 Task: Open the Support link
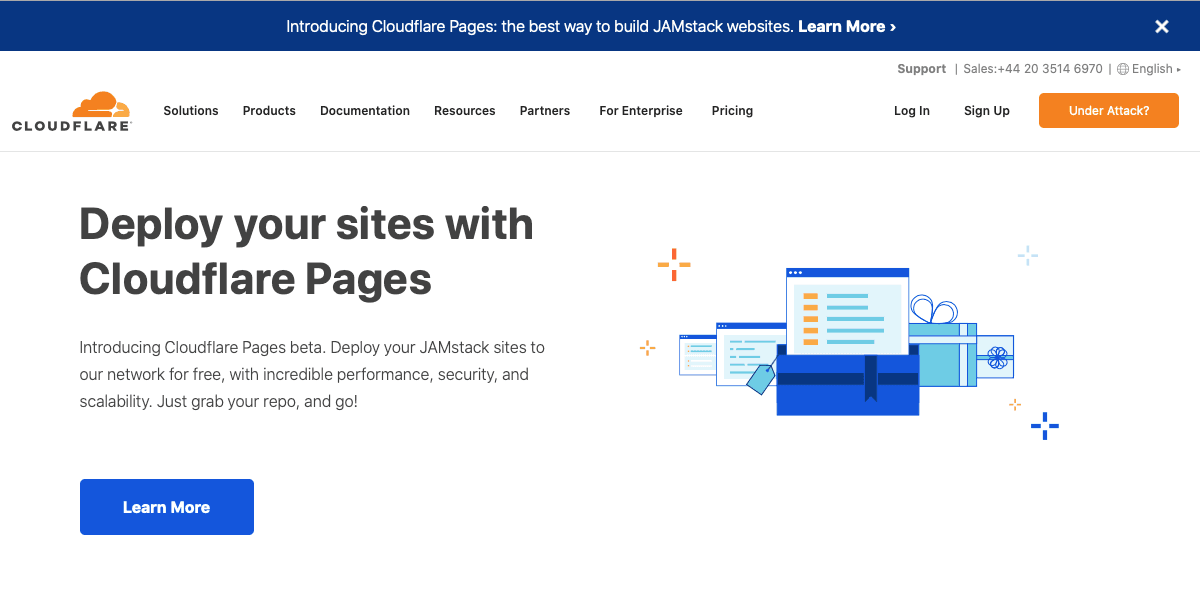(921, 69)
